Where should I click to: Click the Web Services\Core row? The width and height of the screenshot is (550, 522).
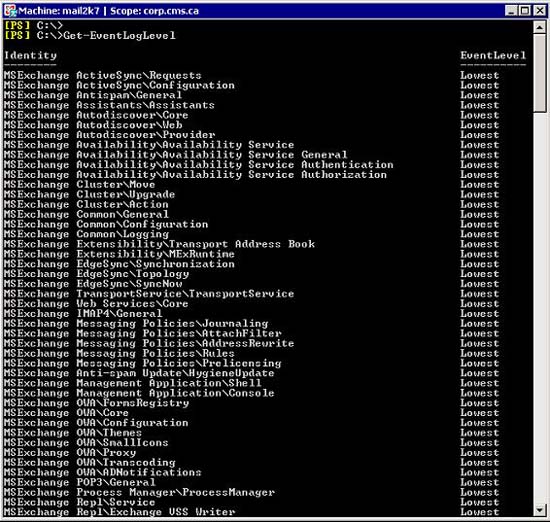tap(251, 303)
